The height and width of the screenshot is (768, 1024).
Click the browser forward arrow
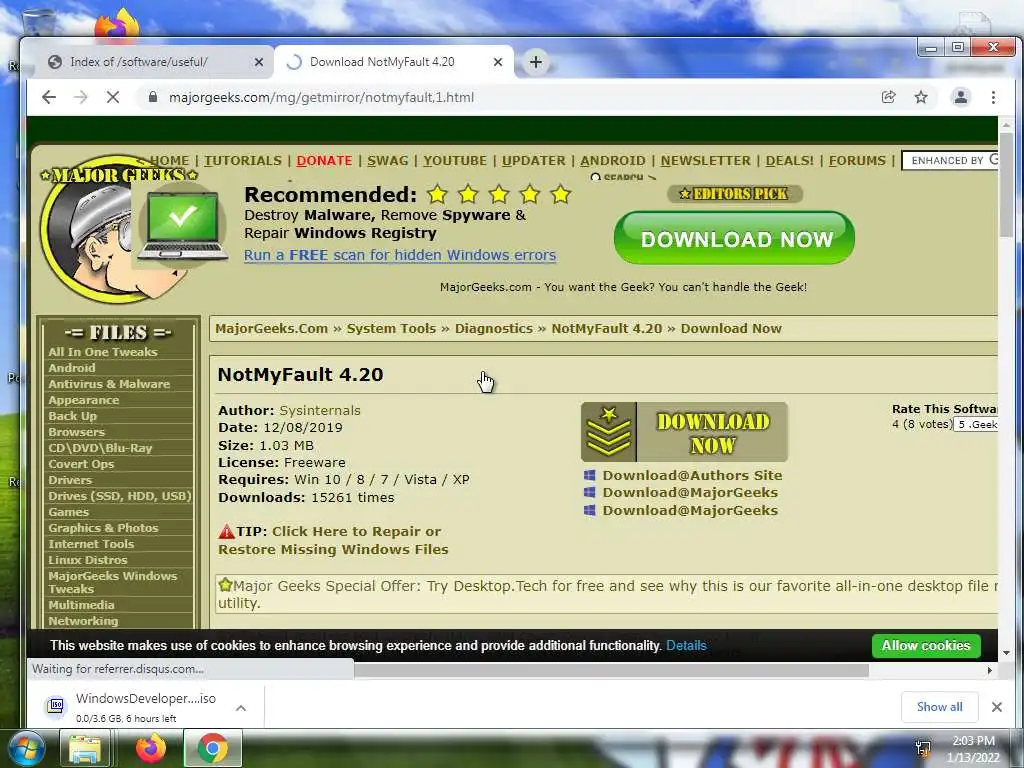[81, 97]
